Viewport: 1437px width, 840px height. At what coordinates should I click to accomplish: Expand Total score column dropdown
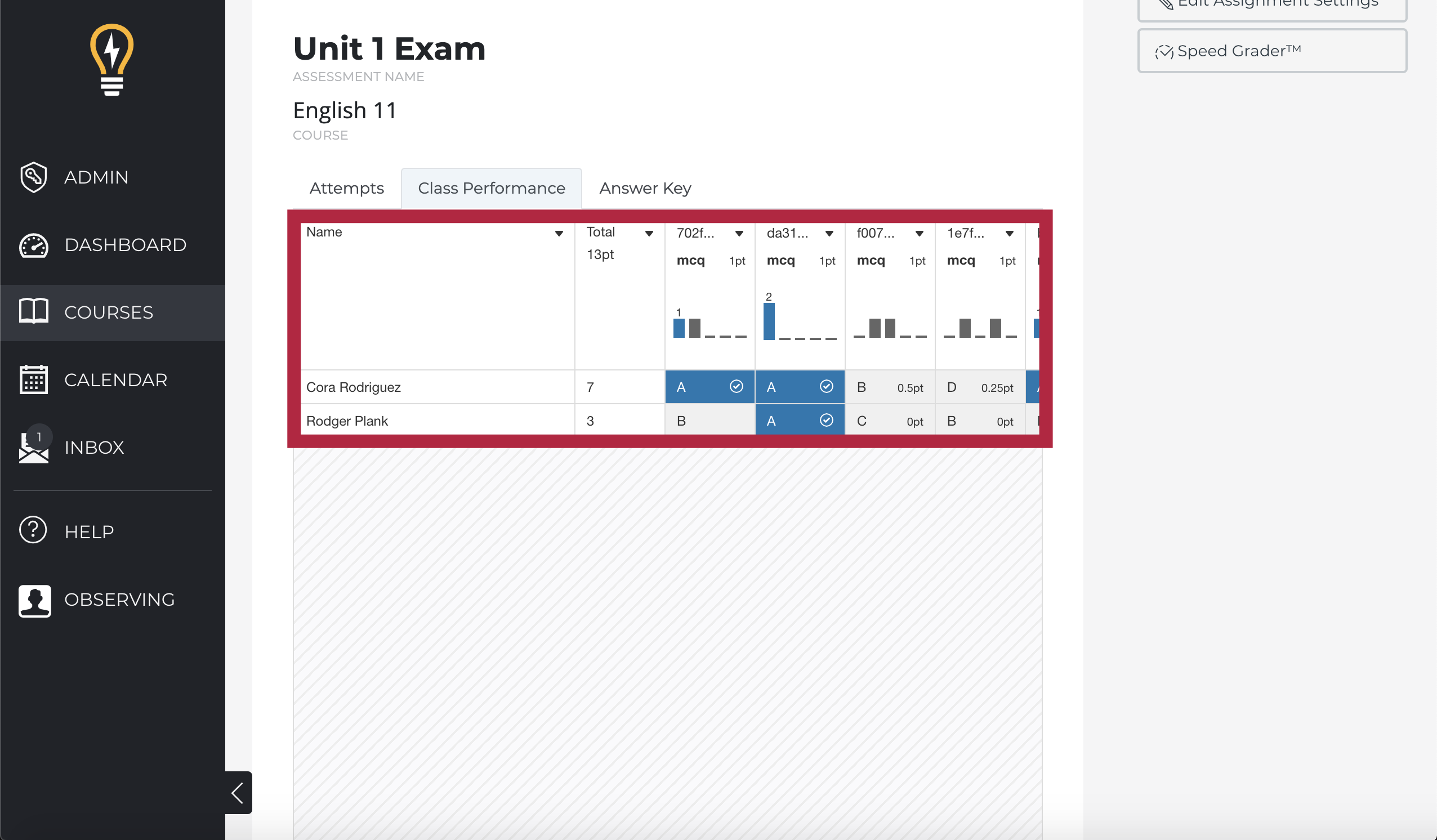tap(648, 233)
